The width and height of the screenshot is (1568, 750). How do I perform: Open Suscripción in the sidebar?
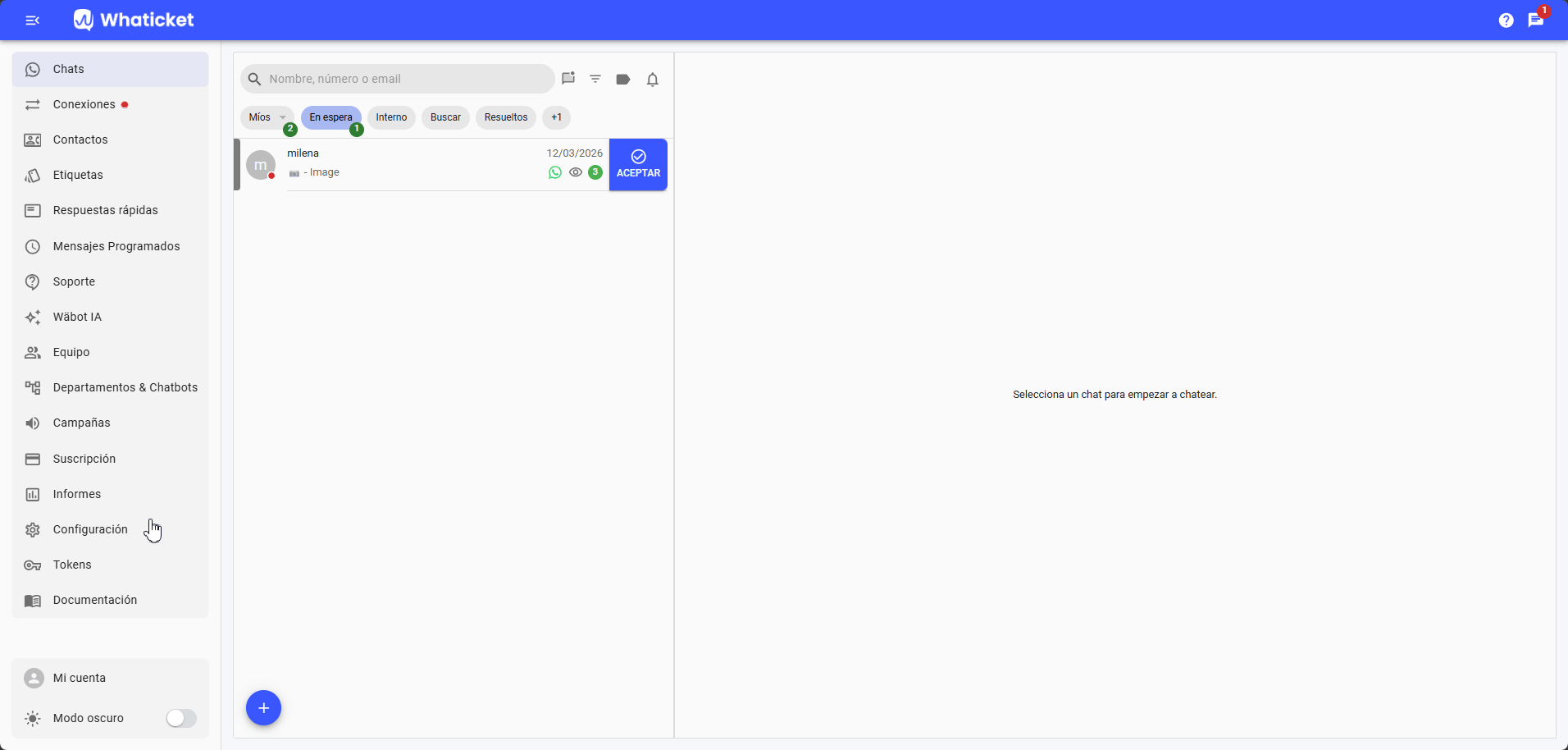click(x=111, y=459)
